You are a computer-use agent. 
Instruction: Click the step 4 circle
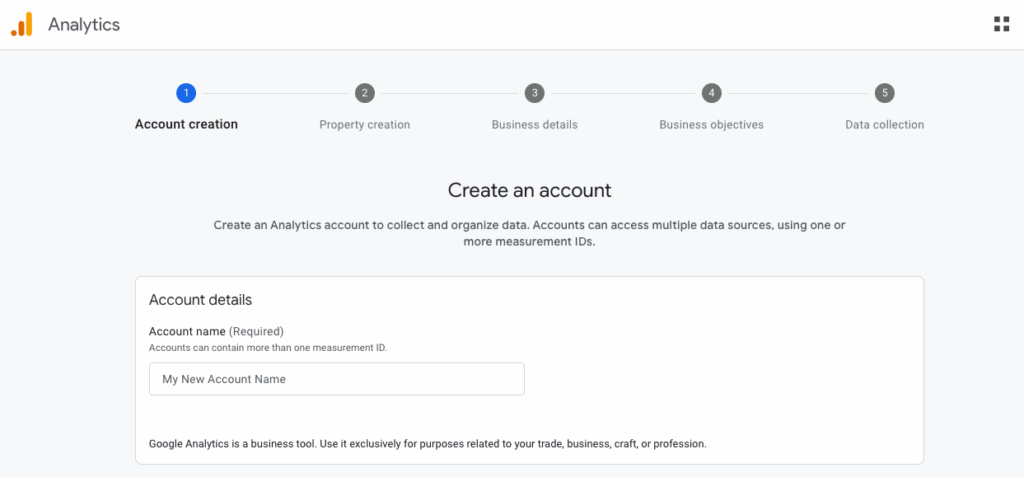pos(711,93)
